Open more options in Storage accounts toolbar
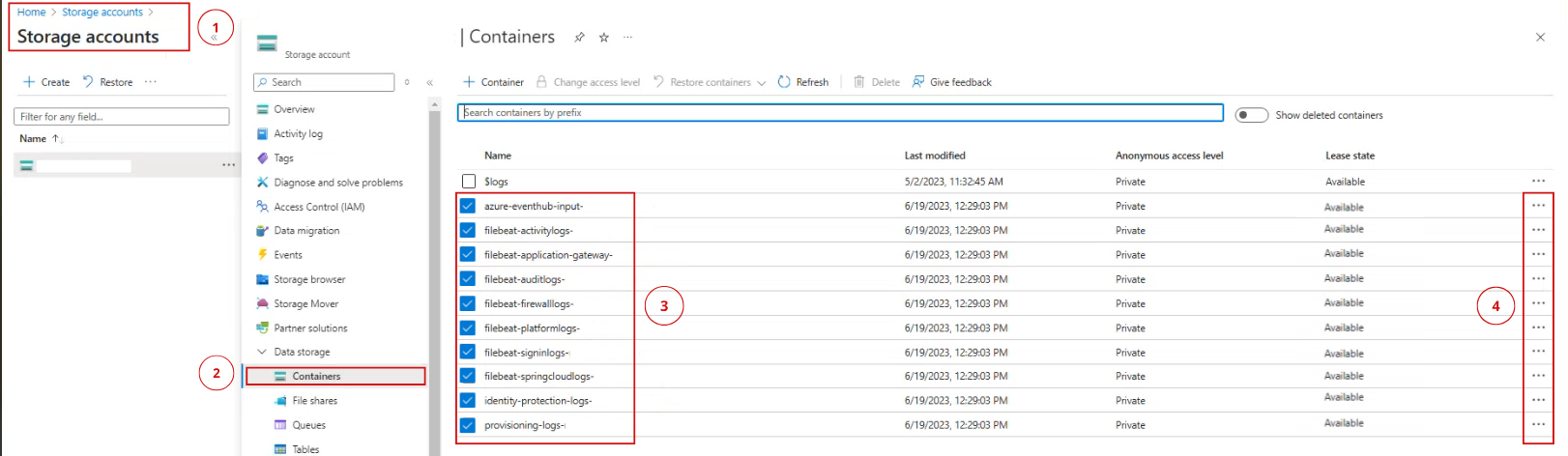Viewport: 1568px width, 456px height. click(151, 82)
